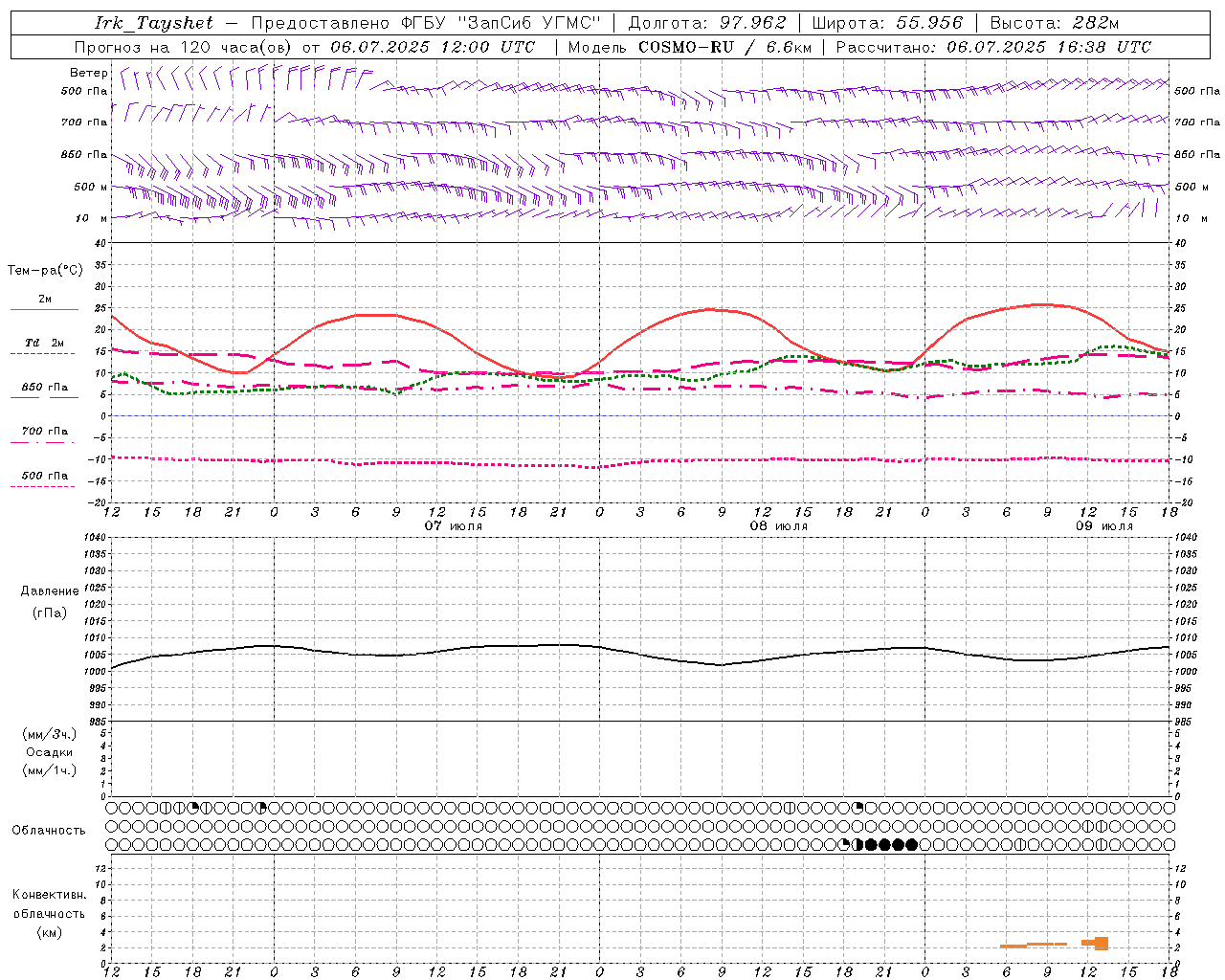This screenshot has width=1225, height=980.
Task: Click the red solid line sample under 2м
Action: [44, 310]
